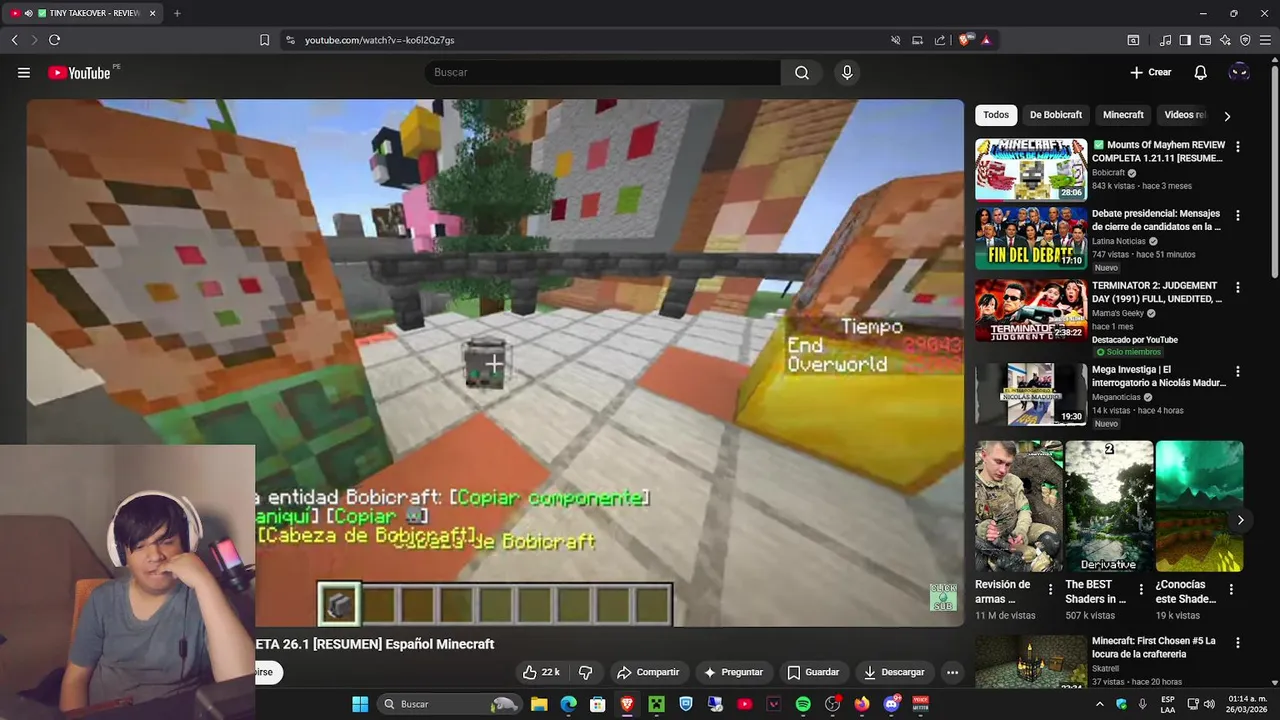This screenshot has width=1280, height=720.
Task: Open more video actions ellipsis
Action: pyautogui.click(x=953, y=672)
